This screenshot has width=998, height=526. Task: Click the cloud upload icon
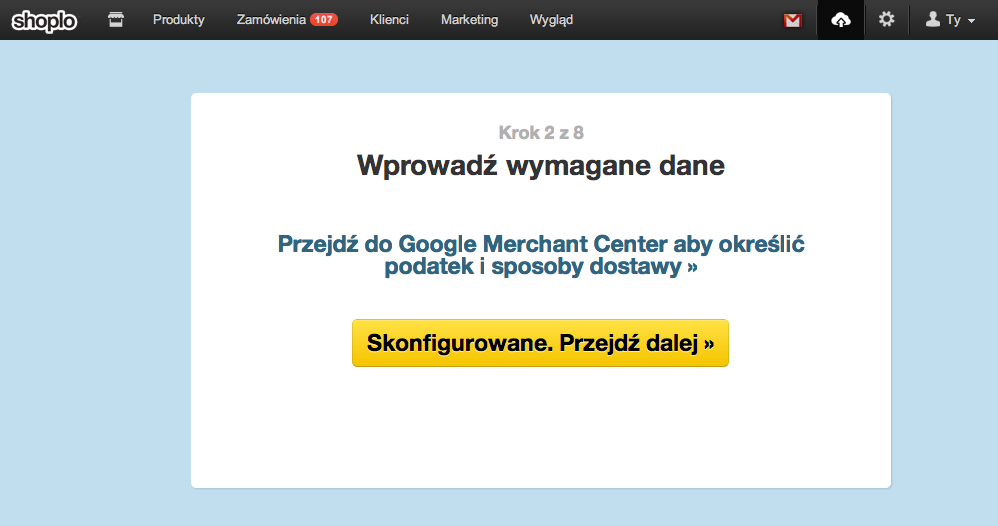pos(841,20)
